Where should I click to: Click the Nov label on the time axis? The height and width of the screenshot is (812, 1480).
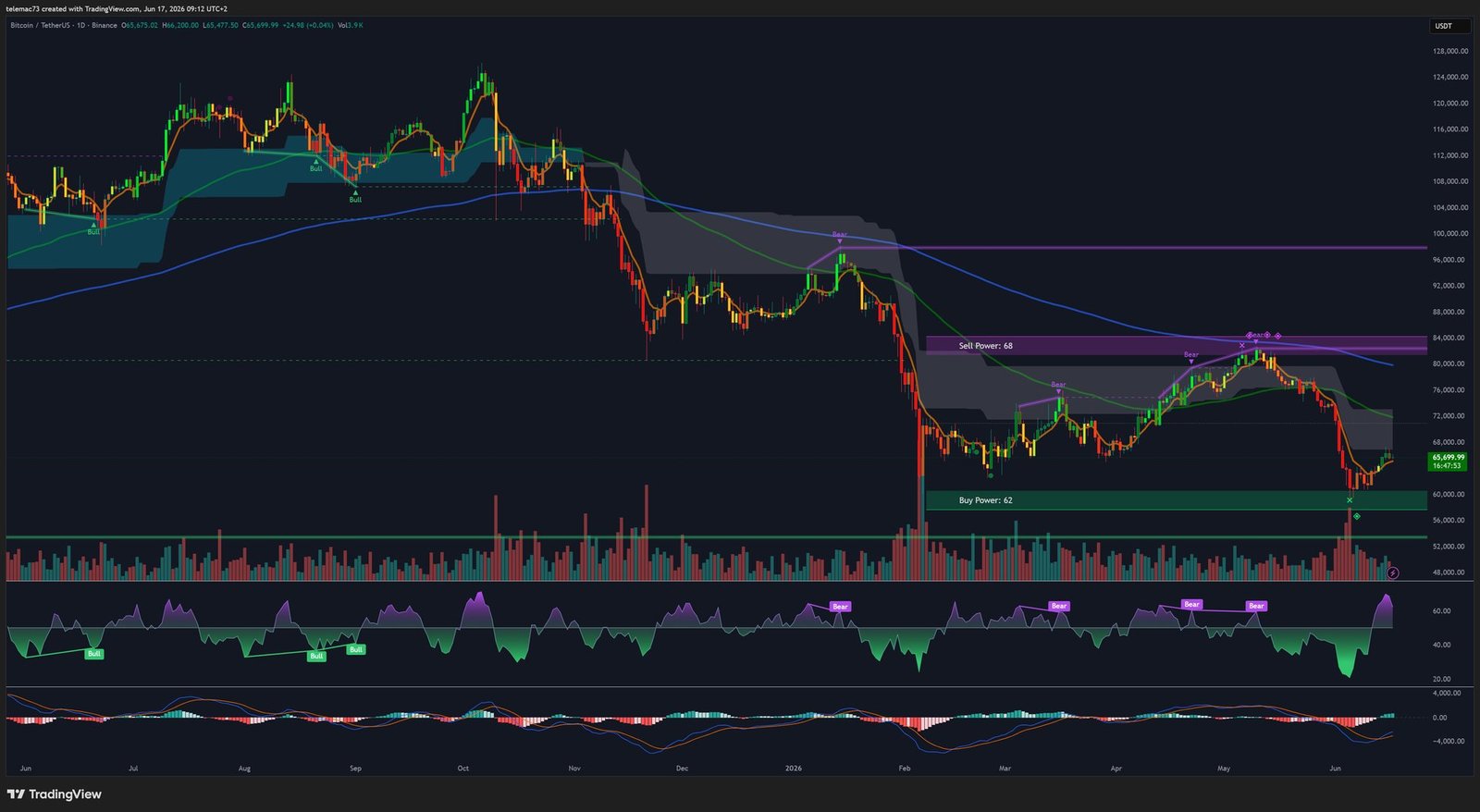[x=574, y=769]
